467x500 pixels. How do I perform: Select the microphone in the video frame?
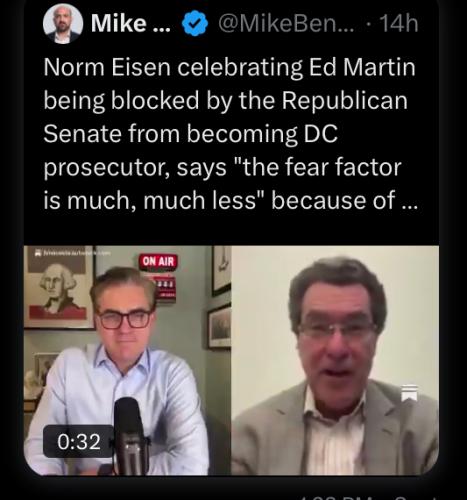click(x=129, y=435)
